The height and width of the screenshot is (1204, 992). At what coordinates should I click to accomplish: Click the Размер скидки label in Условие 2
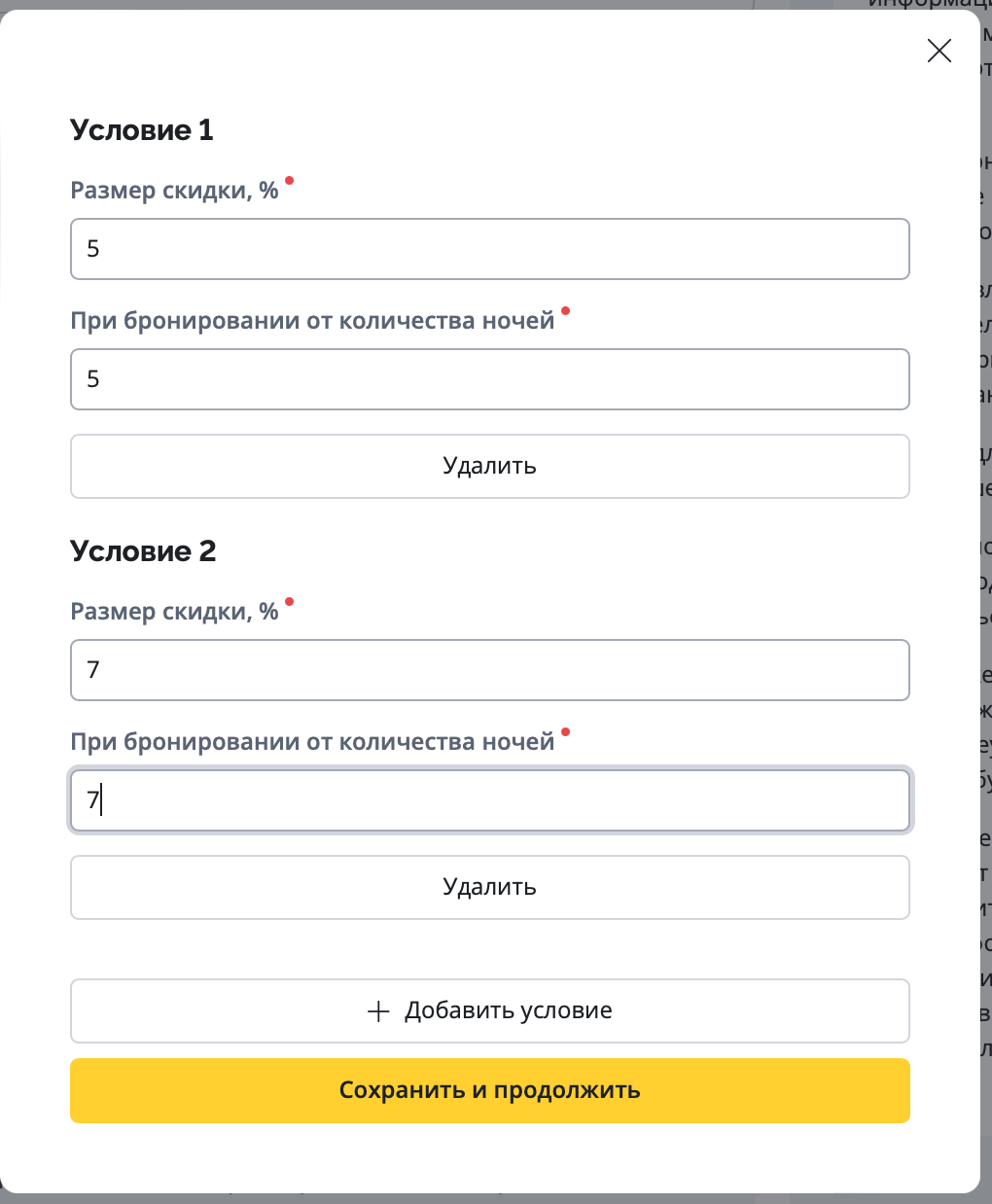click(x=174, y=612)
